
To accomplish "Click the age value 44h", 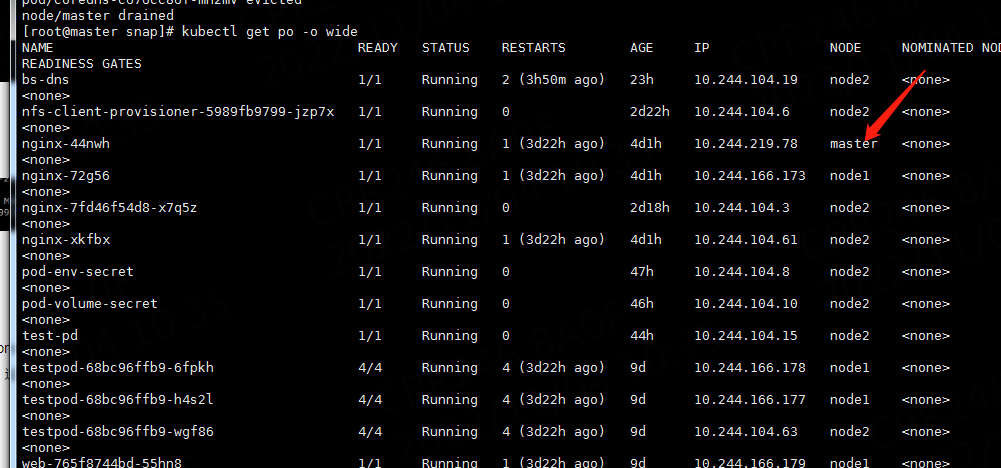I will coord(642,335).
